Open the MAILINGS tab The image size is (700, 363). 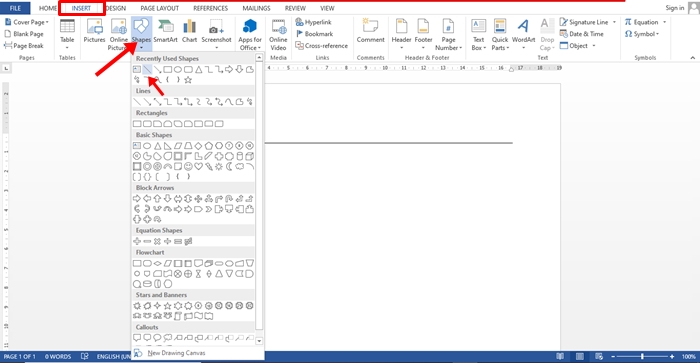coord(256,8)
